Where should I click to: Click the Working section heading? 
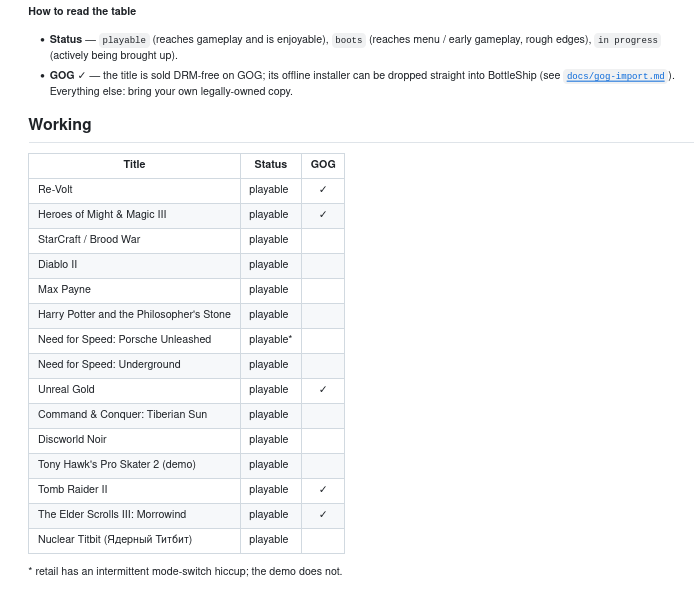coord(60,124)
